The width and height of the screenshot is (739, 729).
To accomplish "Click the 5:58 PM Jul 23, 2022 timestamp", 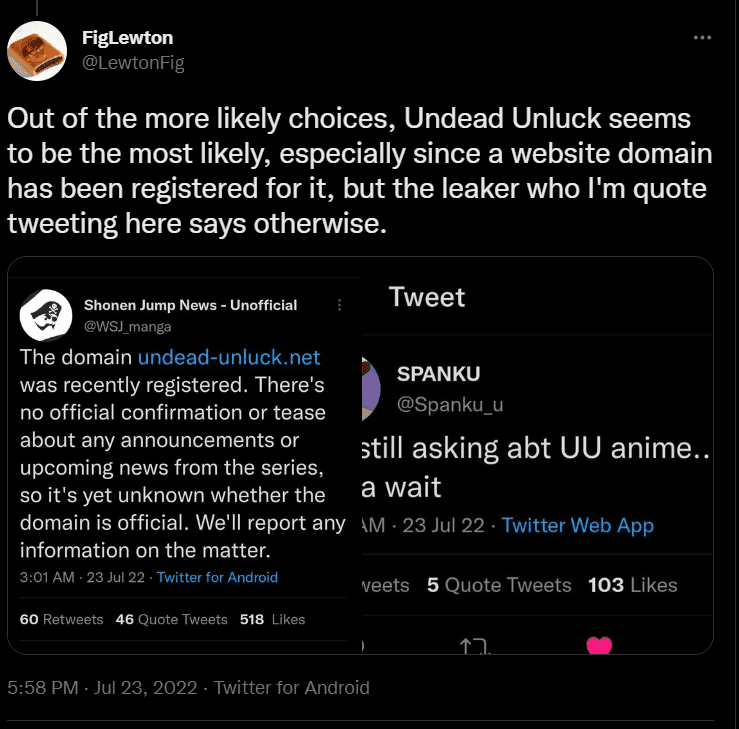I will (100, 688).
